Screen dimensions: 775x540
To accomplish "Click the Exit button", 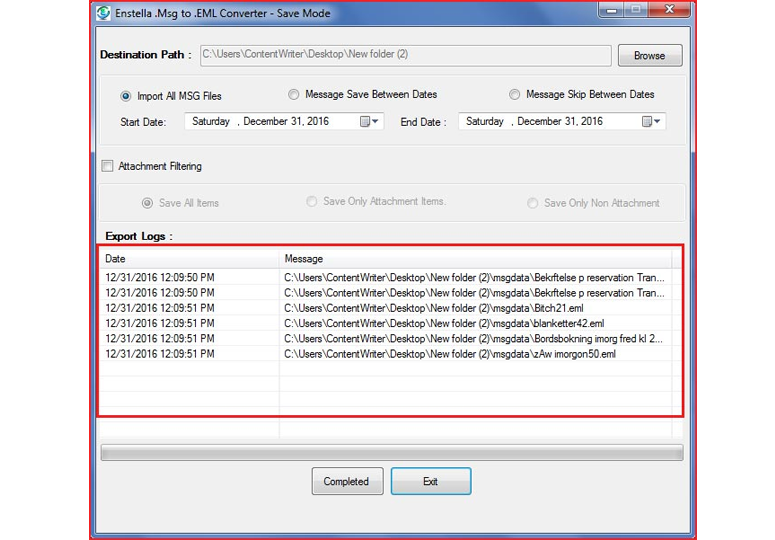I will click(430, 482).
